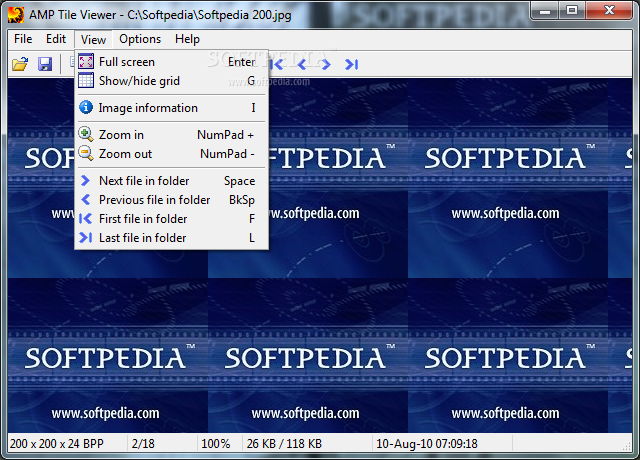The height and width of the screenshot is (460, 640).
Task: Click status bar size 26 KB / 118 KB
Action: tap(284, 444)
